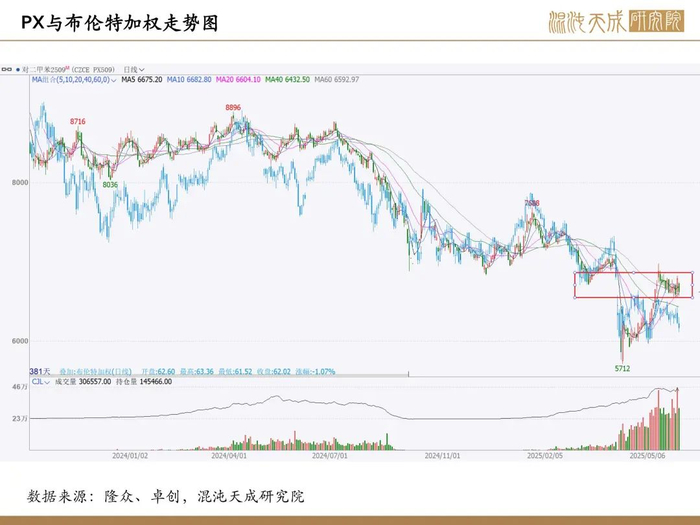This screenshot has height=525, width=700.
Task: Click the 8716 high price label
Action: 77,121
